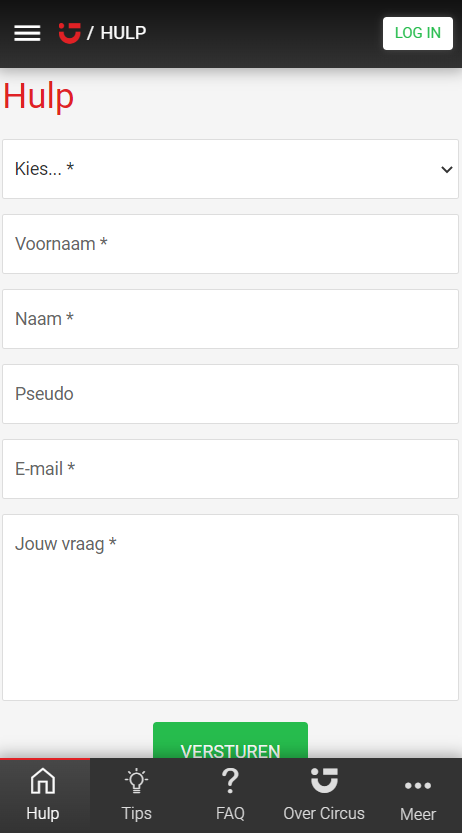
Task: Focus the Naam input field
Action: 230,319
